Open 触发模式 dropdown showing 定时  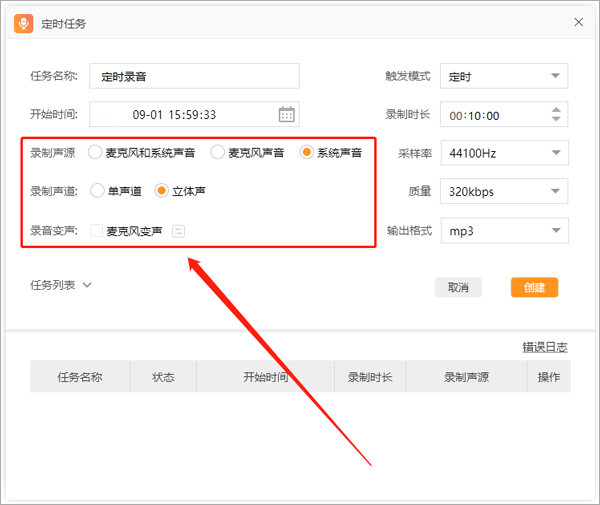point(504,76)
